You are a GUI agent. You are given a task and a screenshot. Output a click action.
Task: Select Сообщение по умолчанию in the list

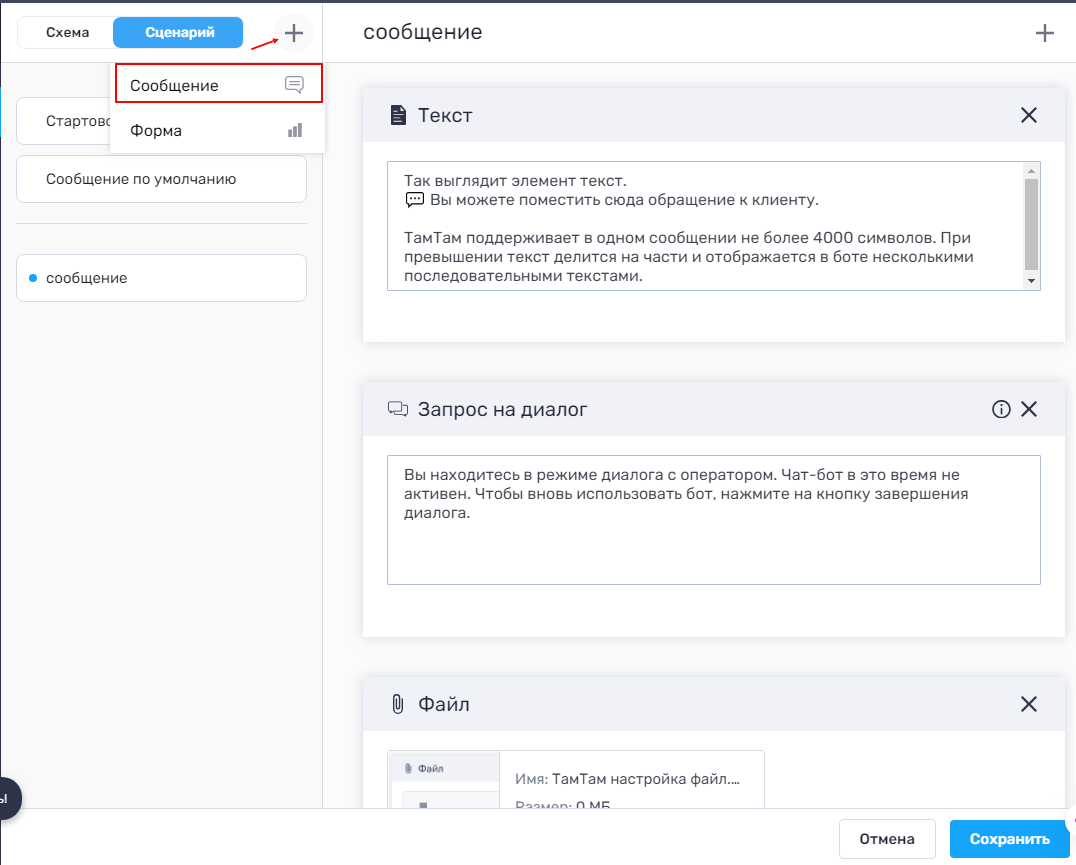click(x=161, y=179)
